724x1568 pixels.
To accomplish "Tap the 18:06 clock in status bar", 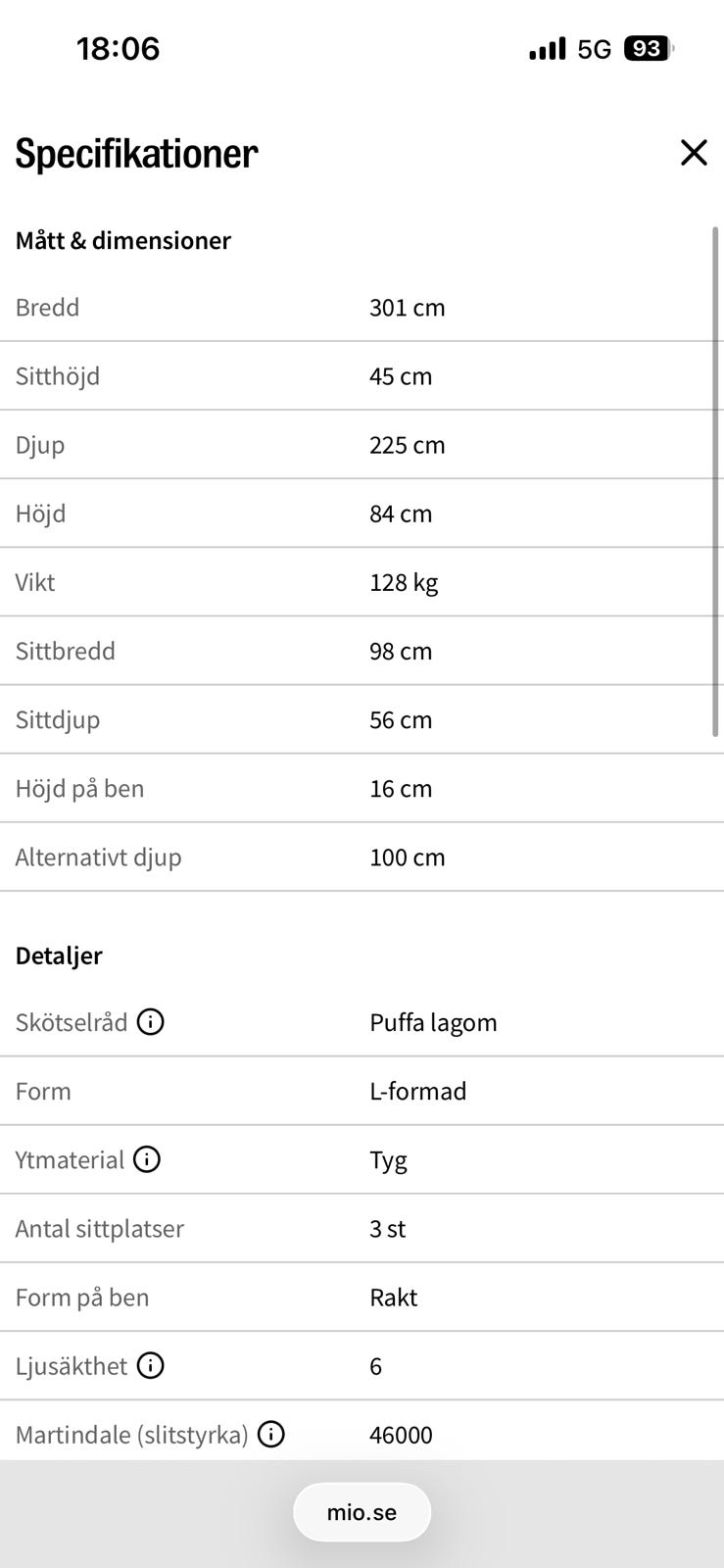I will [x=118, y=48].
